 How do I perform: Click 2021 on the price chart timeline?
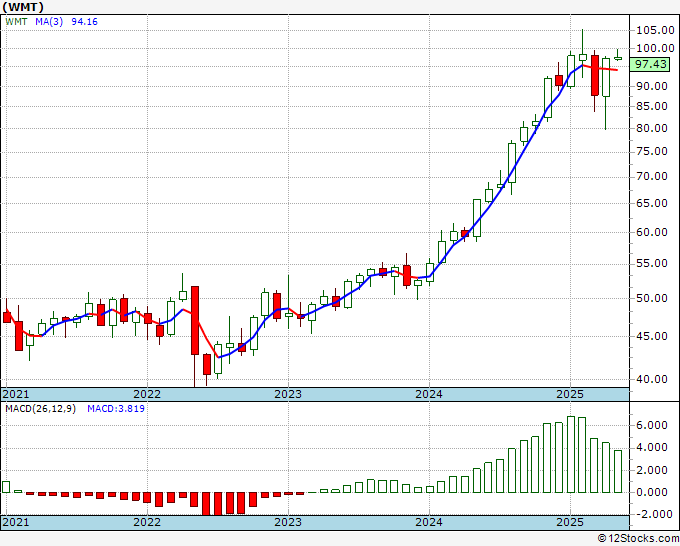pyautogui.click(x=16, y=394)
